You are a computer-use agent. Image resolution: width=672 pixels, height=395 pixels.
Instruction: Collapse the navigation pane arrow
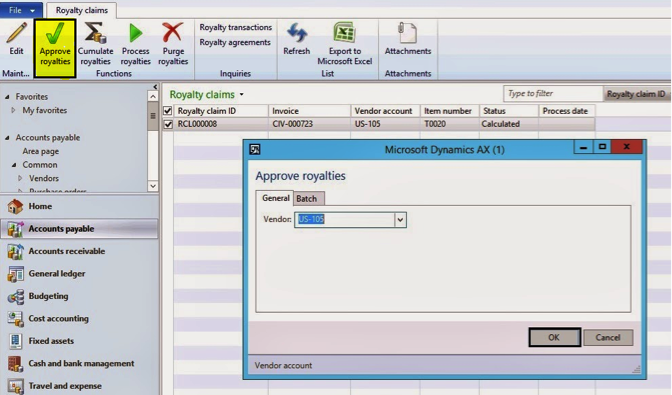pyautogui.click(x=155, y=87)
